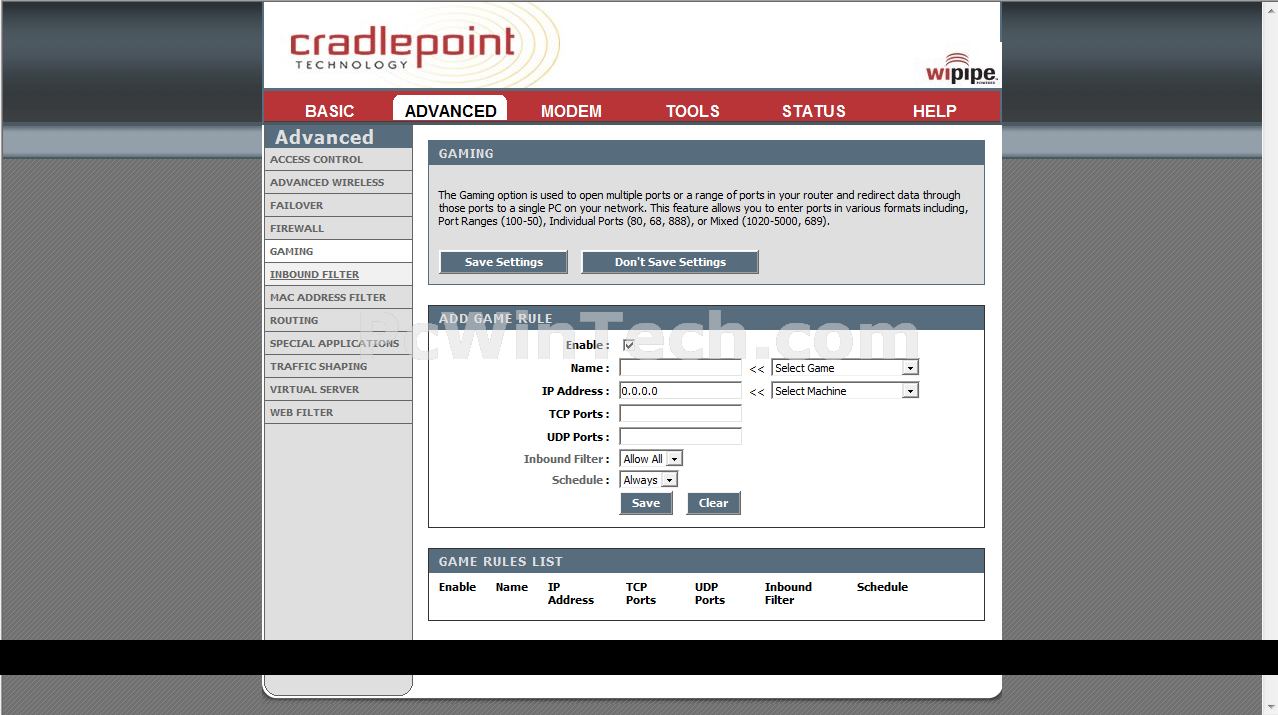Click the TCP Ports input field
Viewport: 1278px width, 715px height.
click(x=680, y=414)
